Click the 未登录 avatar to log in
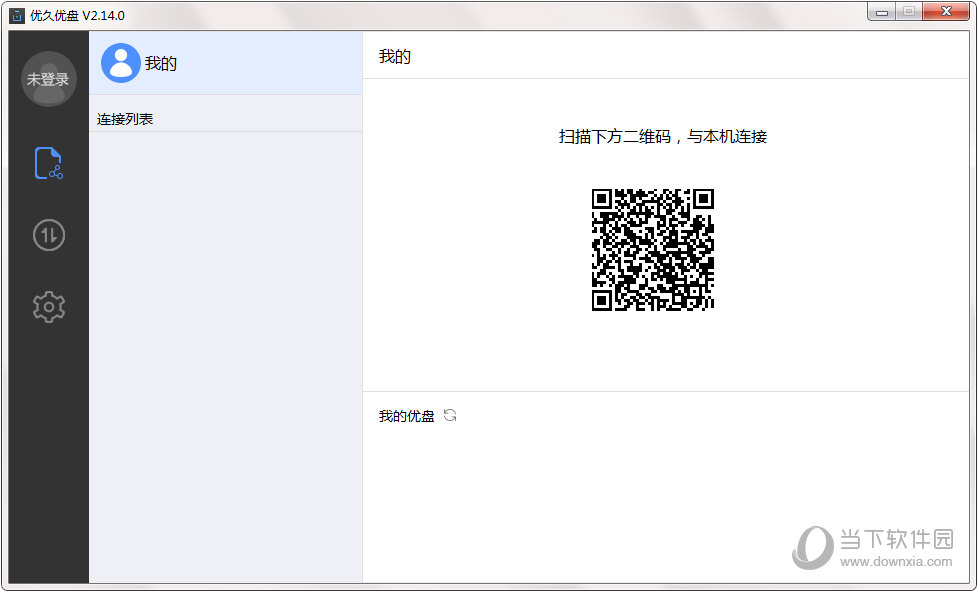 pos(49,79)
